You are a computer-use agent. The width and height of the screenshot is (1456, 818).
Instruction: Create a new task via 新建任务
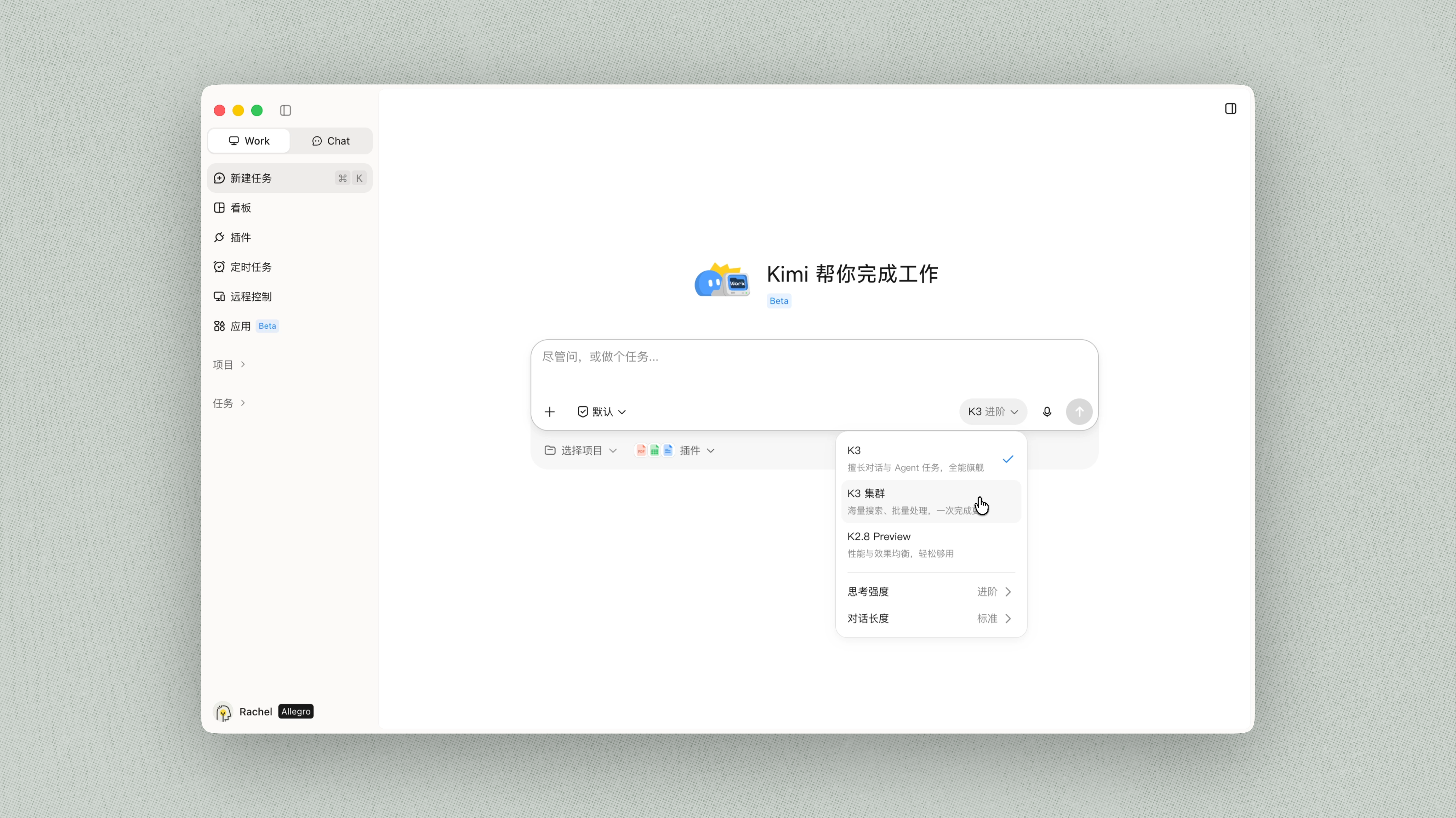pos(290,178)
